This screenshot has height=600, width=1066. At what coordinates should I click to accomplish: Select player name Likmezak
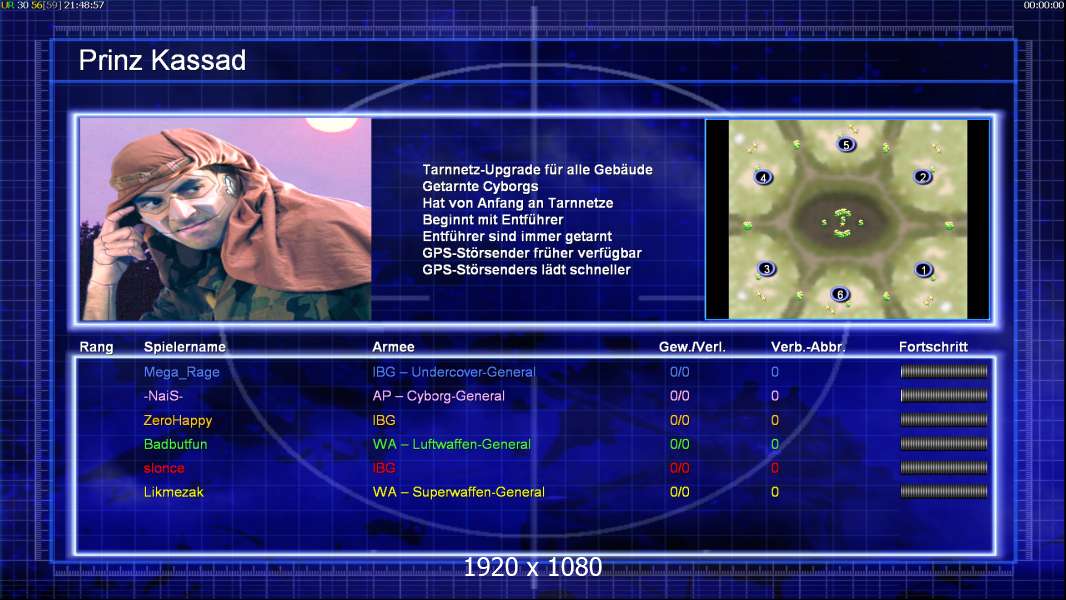click(173, 492)
